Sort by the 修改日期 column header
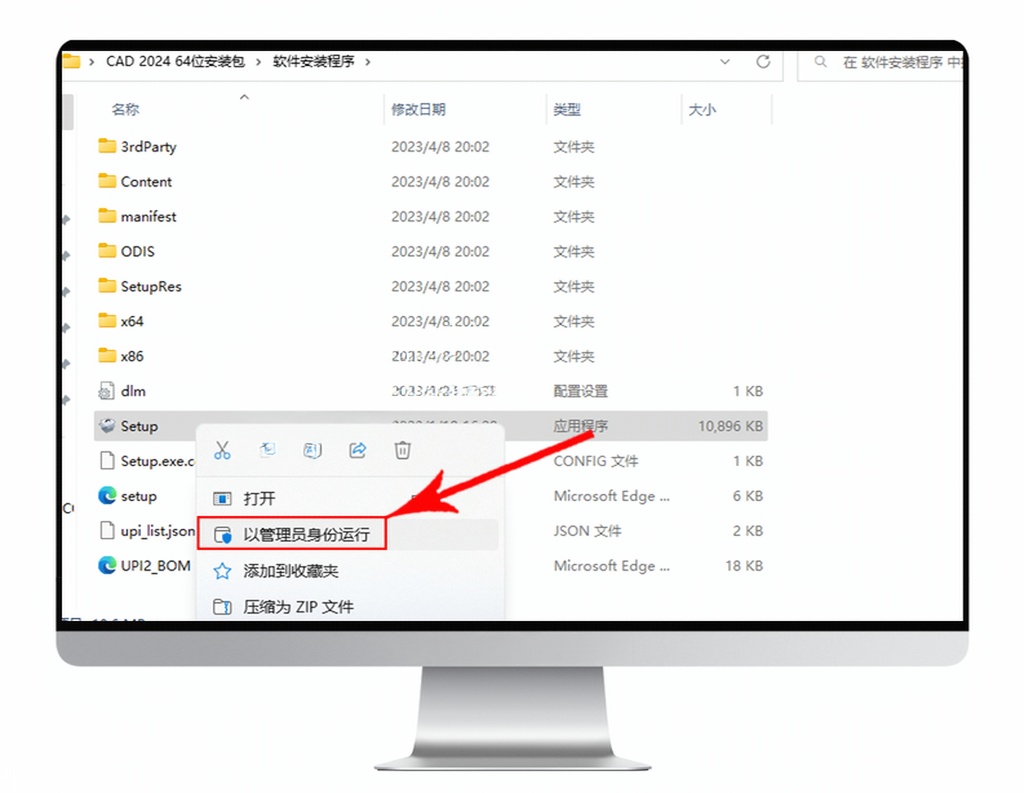 click(x=419, y=109)
